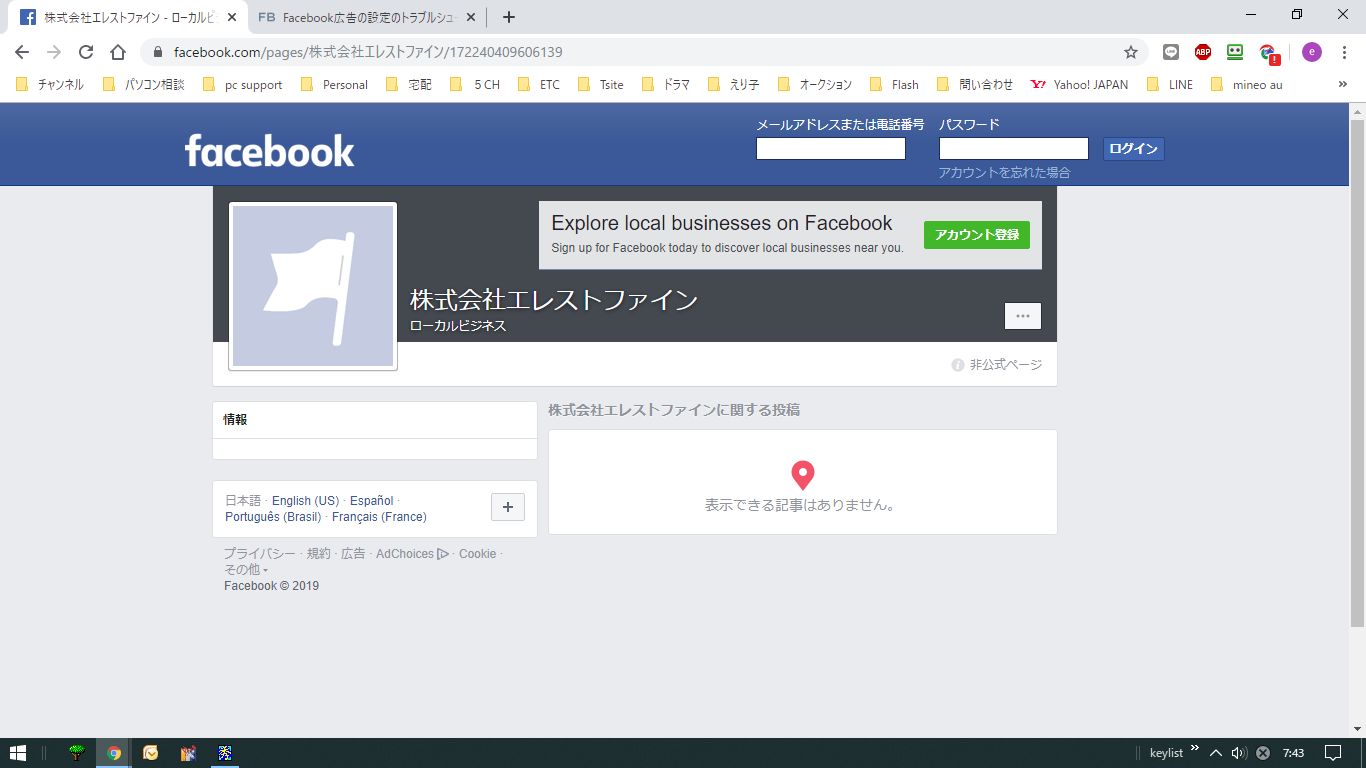Click the green アカウント登録 button

click(976, 235)
